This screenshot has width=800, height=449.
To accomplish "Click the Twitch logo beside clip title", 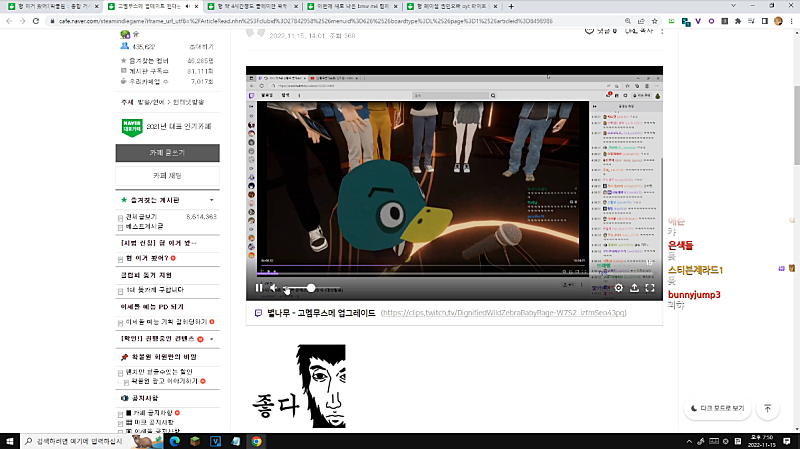I will 258,313.
